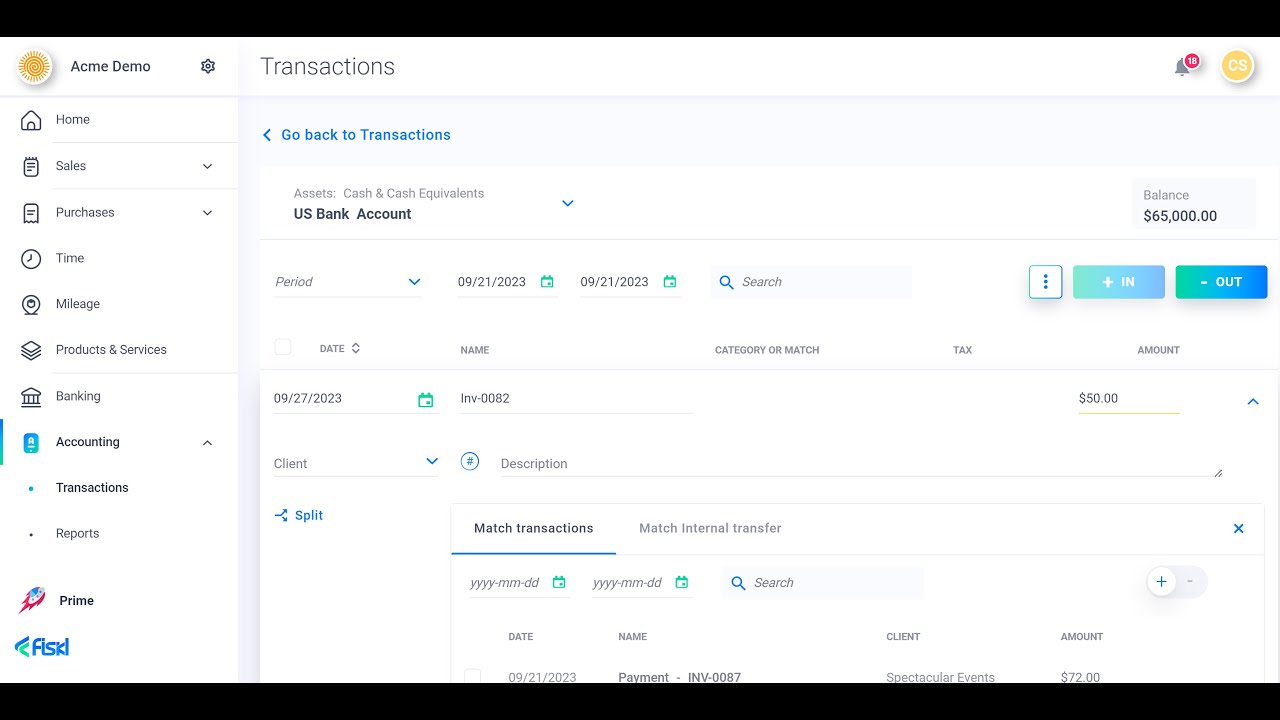Click the Split icon
Screen dimensions: 1280x720
tap(281, 515)
